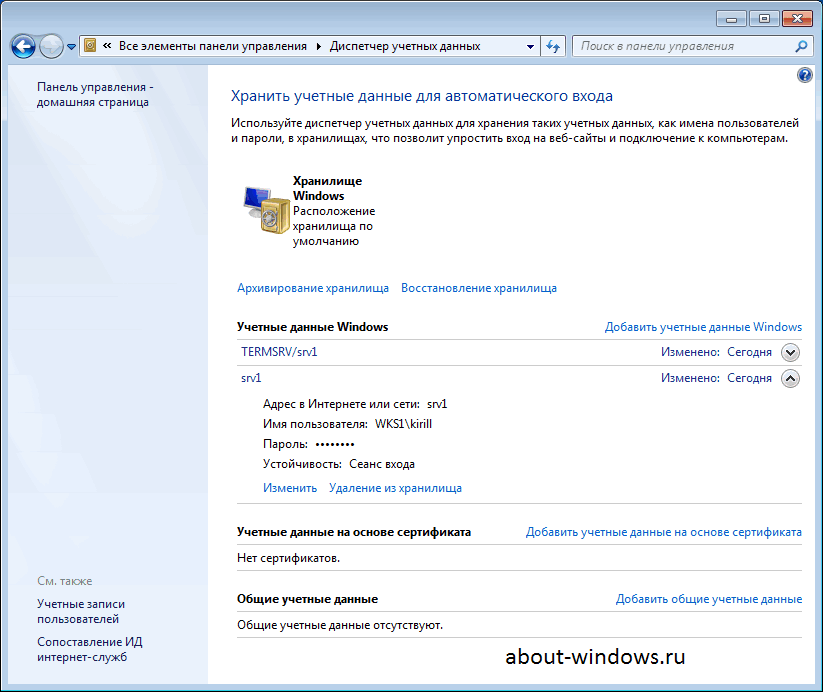Open help via the question mark icon
This screenshot has width=823, height=692.
(803, 74)
